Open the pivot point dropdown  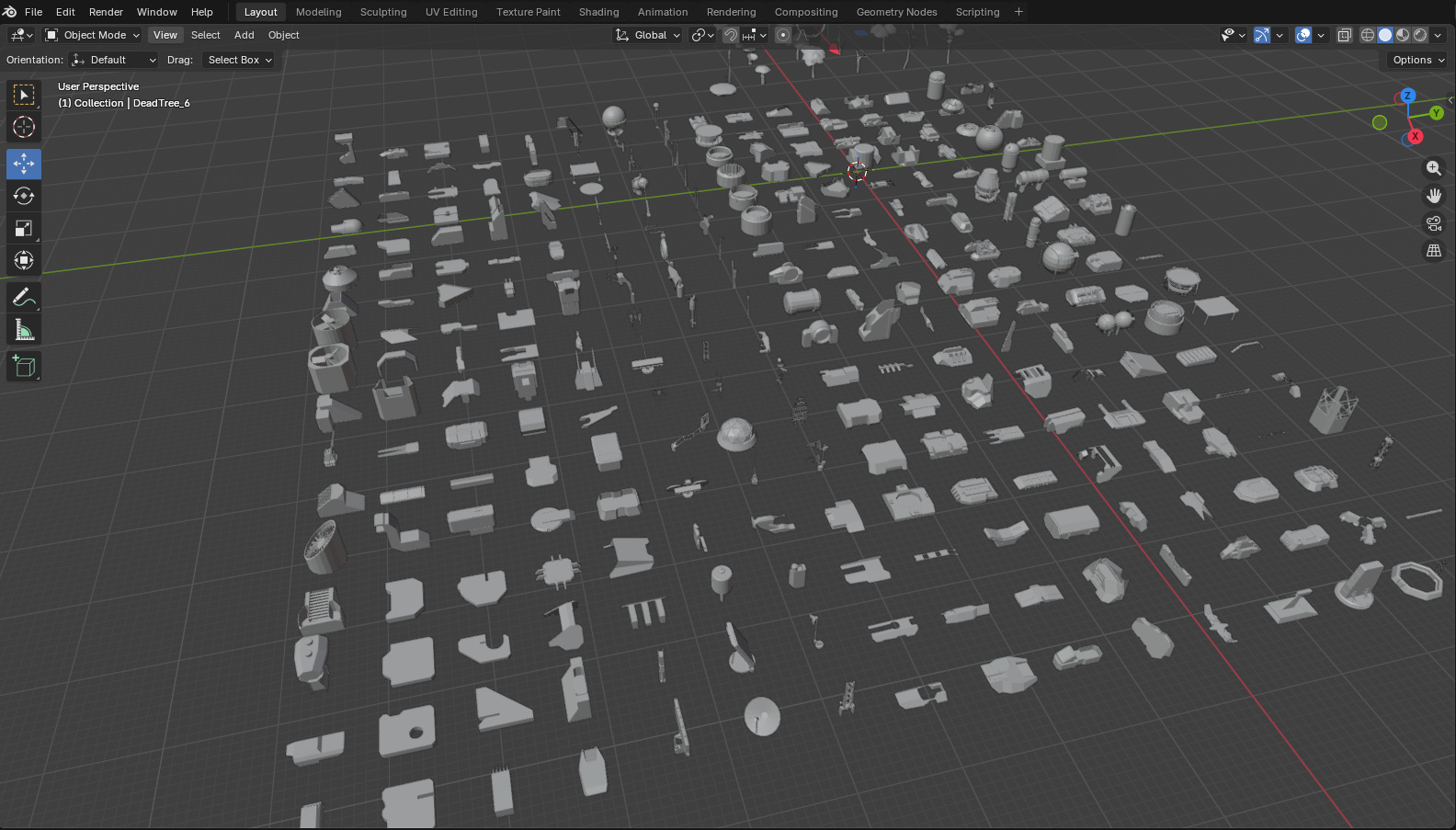coord(703,35)
